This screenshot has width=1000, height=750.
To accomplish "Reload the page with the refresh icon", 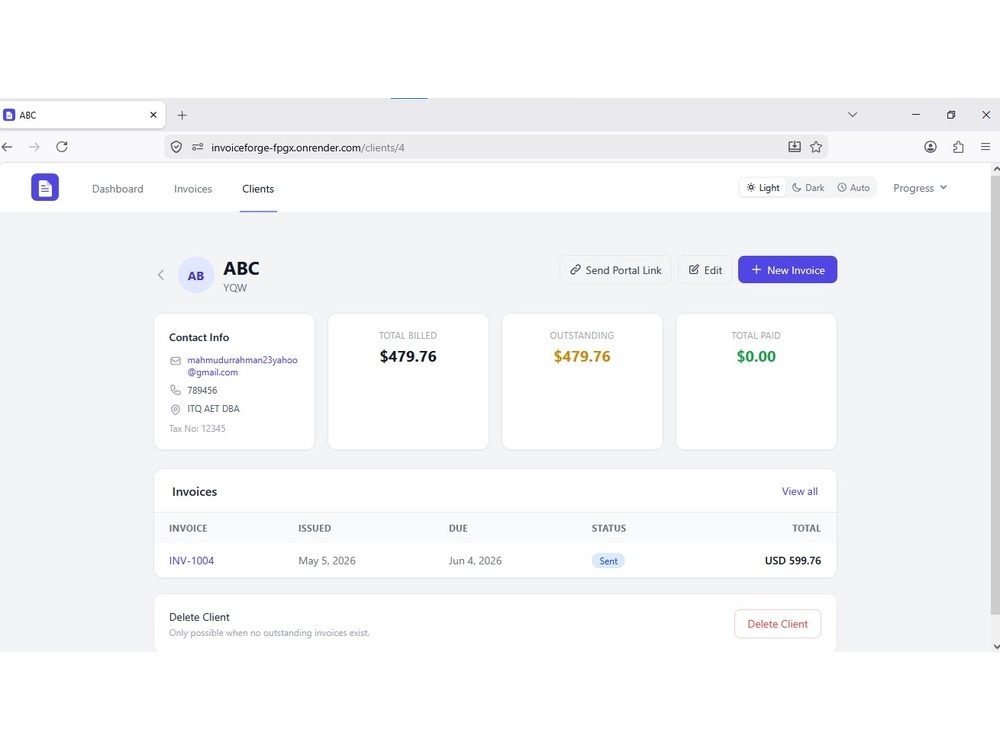I will click(x=62, y=147).
